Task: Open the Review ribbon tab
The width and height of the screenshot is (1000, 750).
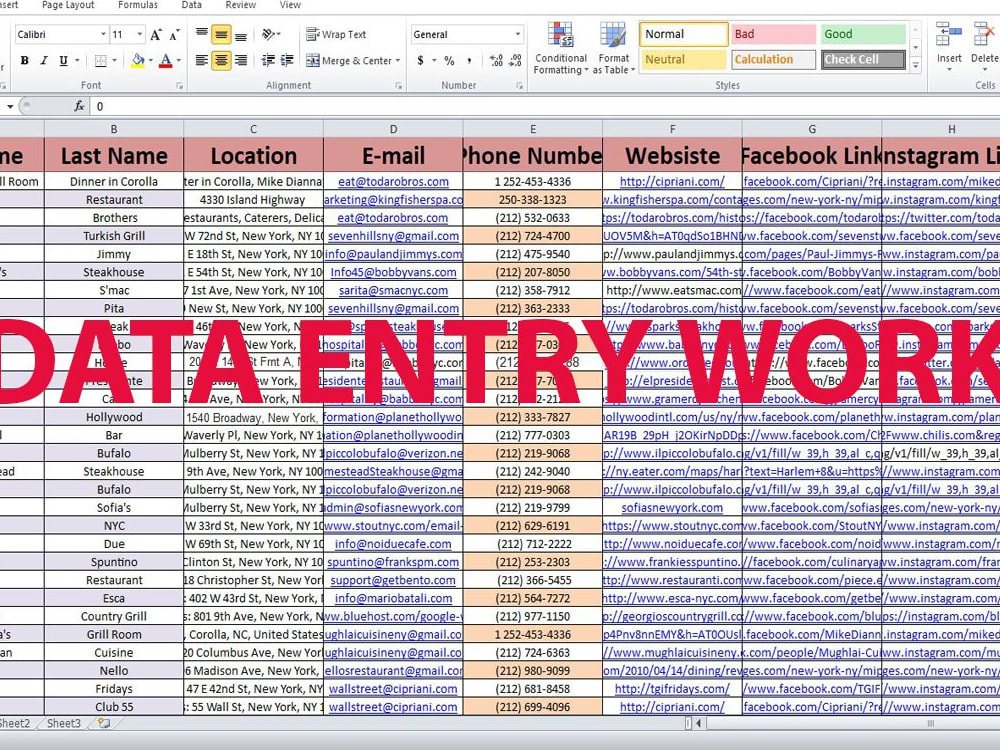Action: point(240,5)
